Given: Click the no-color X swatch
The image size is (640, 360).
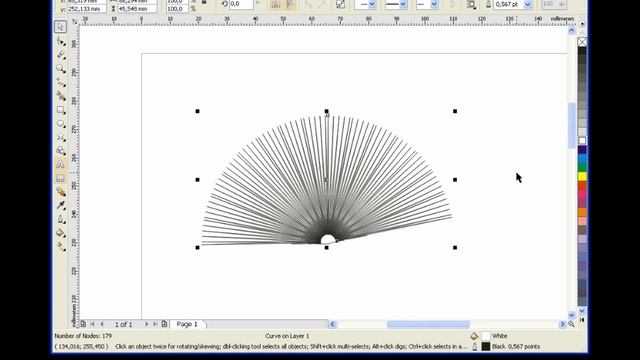Looking at the screenshot, I should point(582,42).
